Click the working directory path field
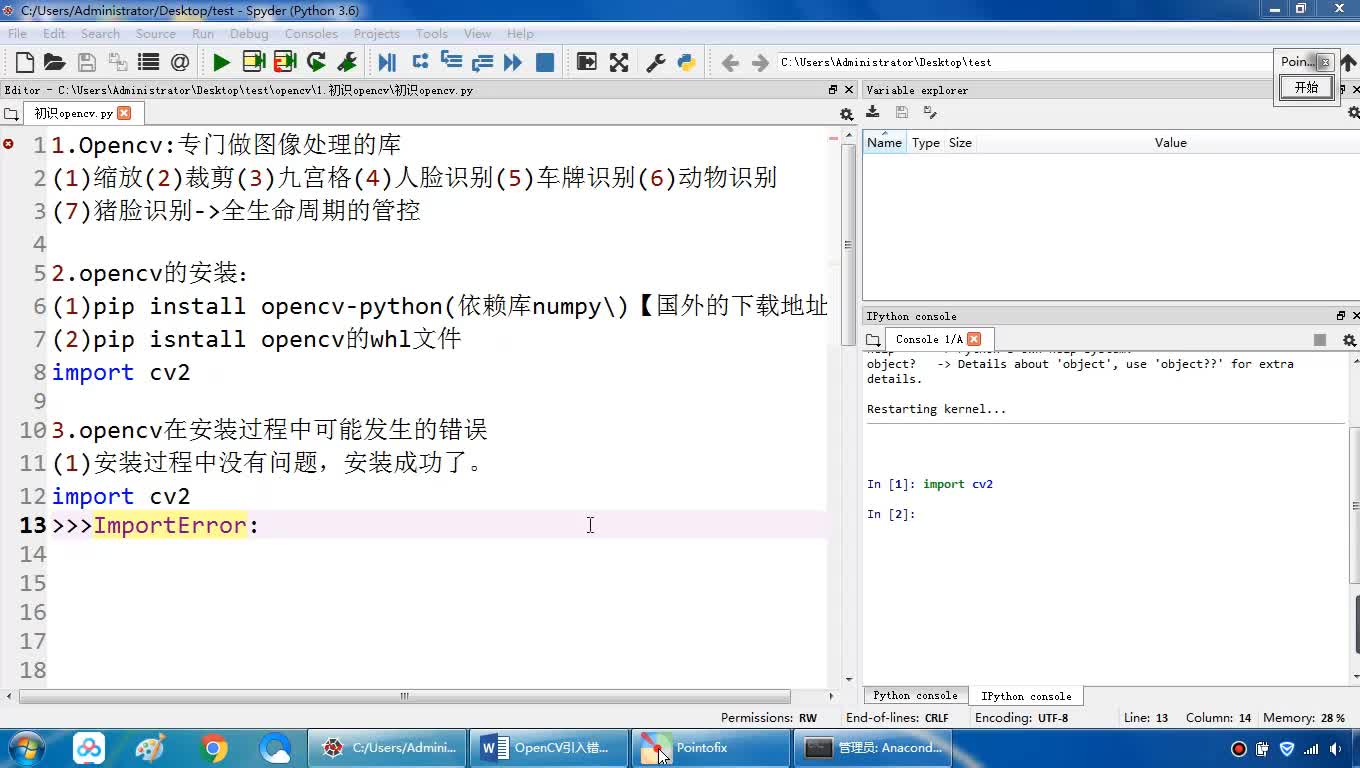1360x768 pixels. tap(1020, 62)
